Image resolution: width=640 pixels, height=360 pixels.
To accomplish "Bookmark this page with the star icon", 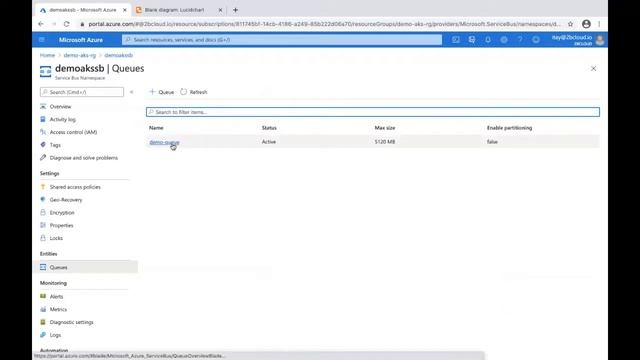I will (570, 24).
